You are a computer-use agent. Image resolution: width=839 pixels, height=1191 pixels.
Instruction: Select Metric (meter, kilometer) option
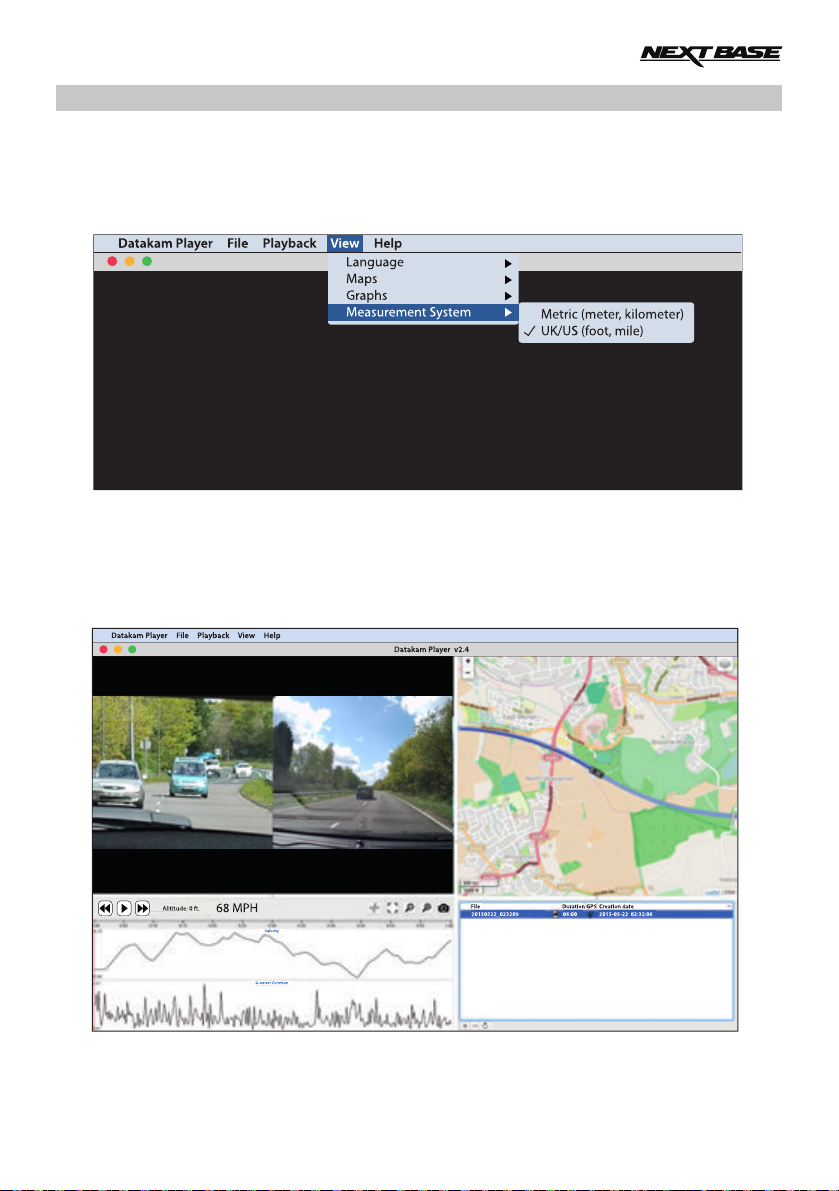tap(606, 314)
